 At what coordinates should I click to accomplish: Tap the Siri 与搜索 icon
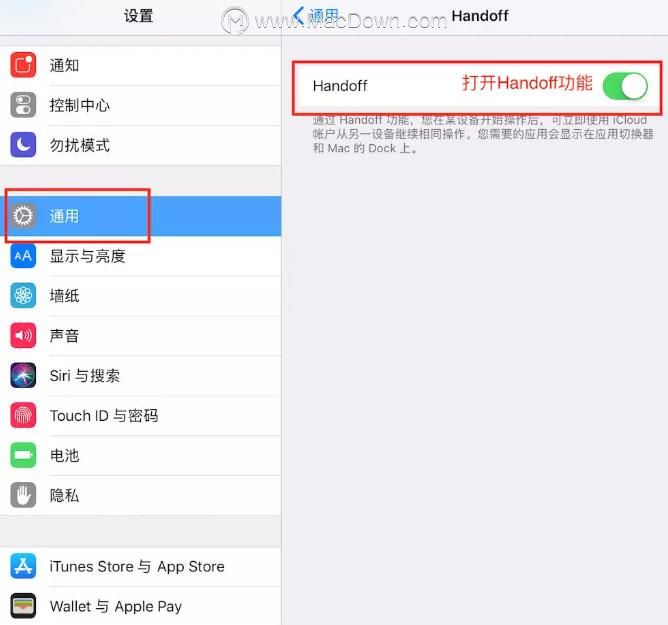23,375
